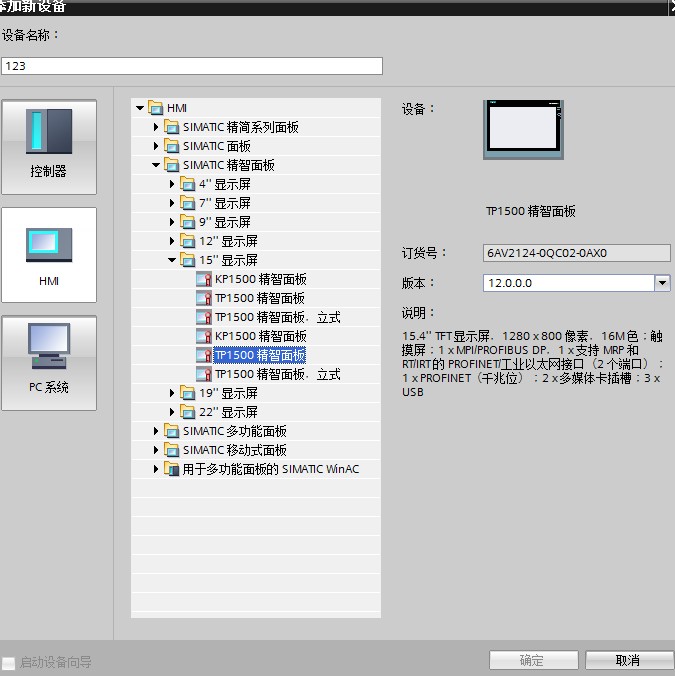Viewport: 675px width, 676px height.
Task: Select the '7" 显示屏' label
Action: [x=225, y=203]
